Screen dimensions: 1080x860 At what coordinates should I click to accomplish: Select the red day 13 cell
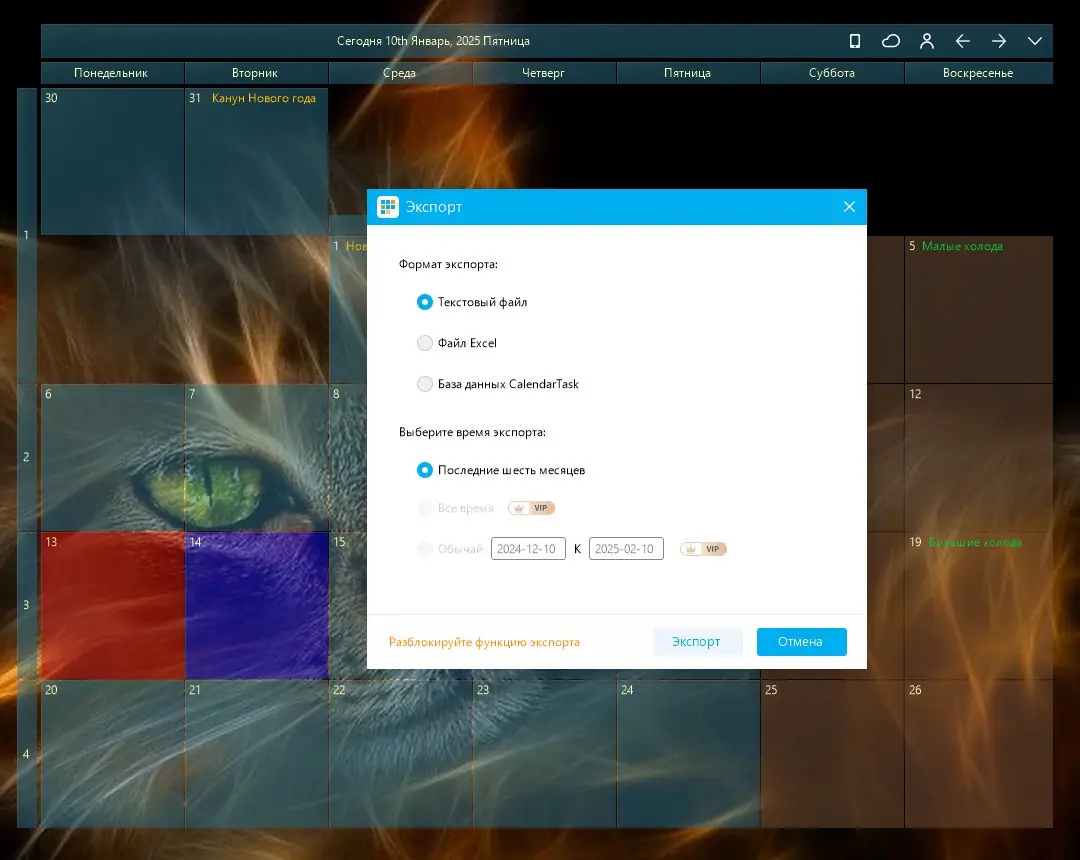click(x=112, y=605)
